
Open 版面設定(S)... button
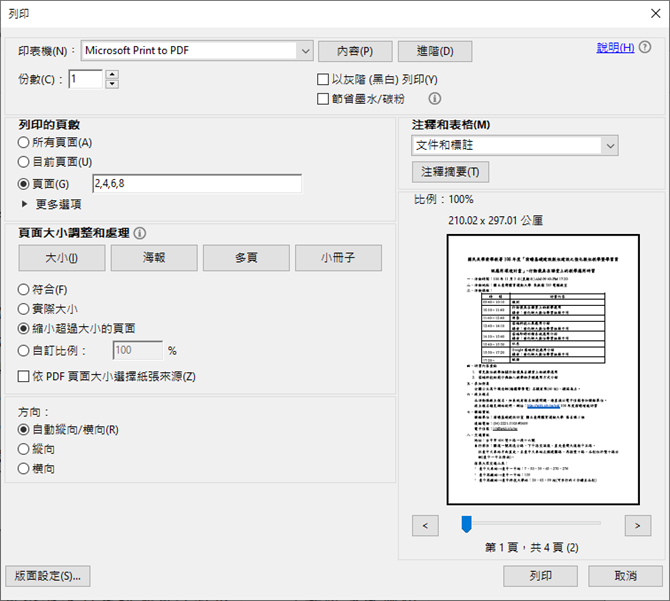click(48, 576)
